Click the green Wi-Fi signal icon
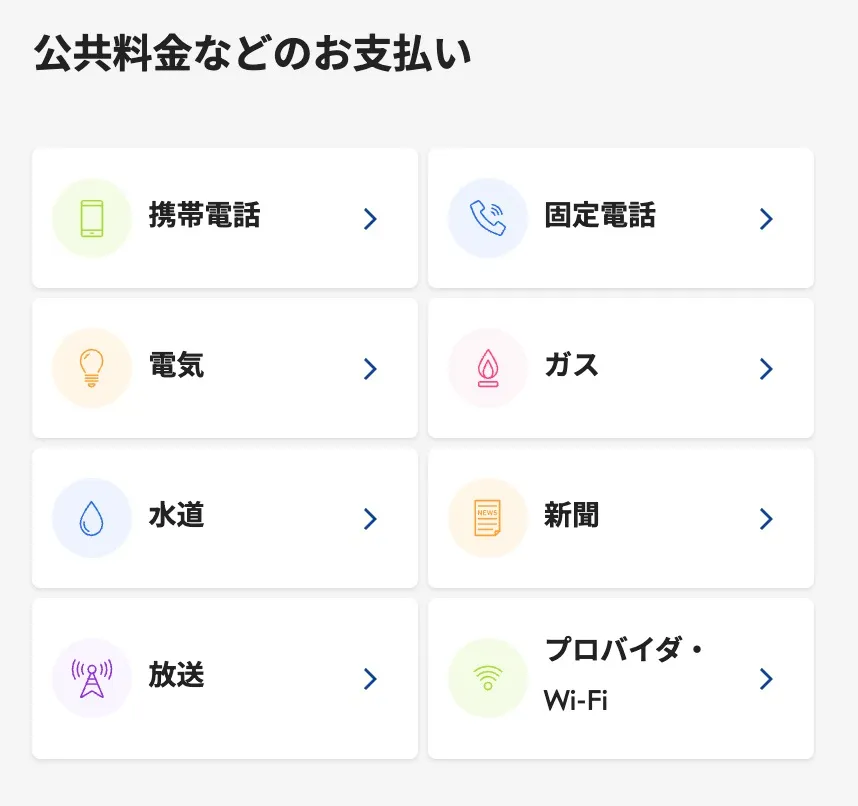 click(x=488, y=678)
